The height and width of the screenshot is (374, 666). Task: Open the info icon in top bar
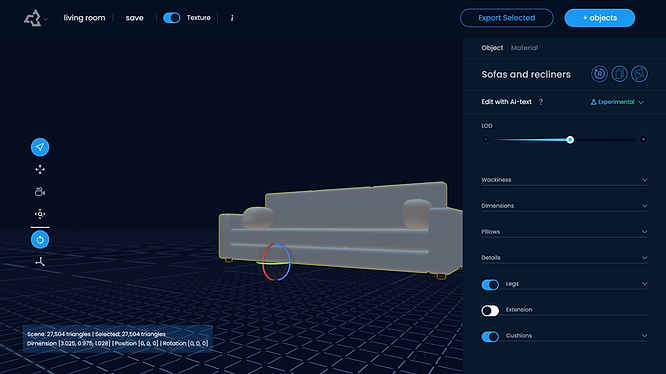pos(232,18)
